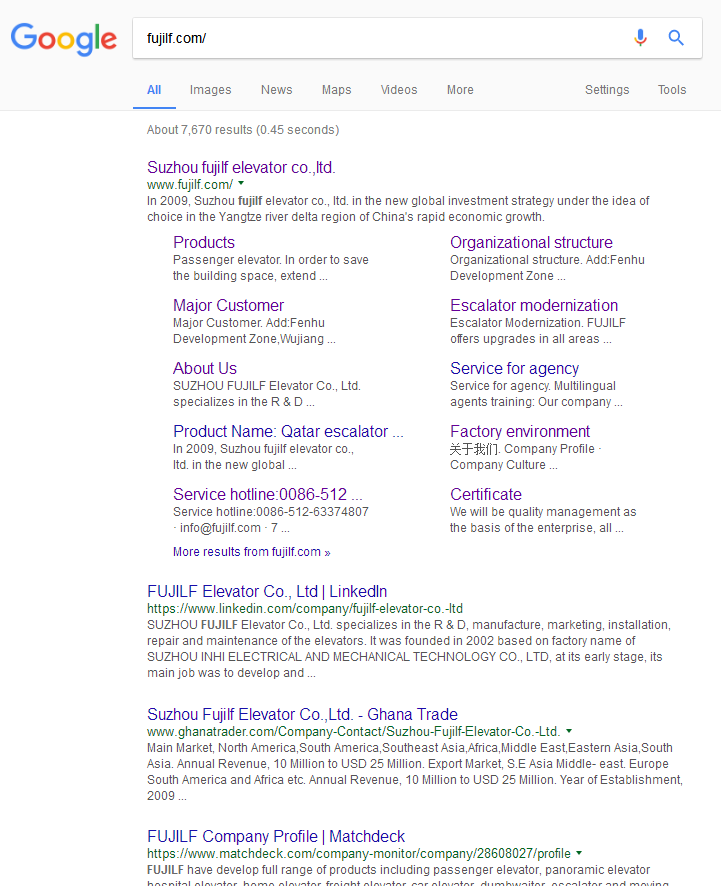Image resolution: width=721 pixels, height=886 pixels.
Task: Expand dropdown arrow next to www.fujilf.com/
Action: tap(241, 183)
